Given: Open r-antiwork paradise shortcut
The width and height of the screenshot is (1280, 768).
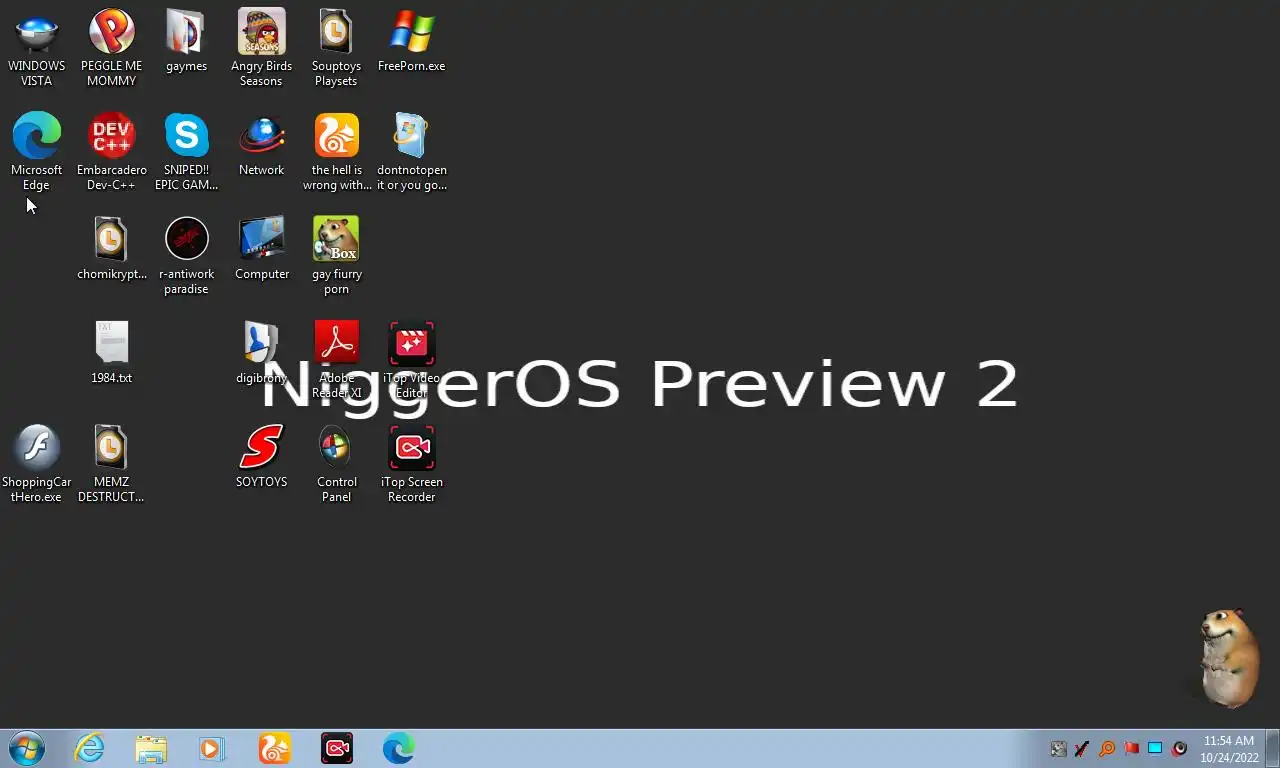Looking at the screenshot, I should pyautogui.click(x=186, y=255).
